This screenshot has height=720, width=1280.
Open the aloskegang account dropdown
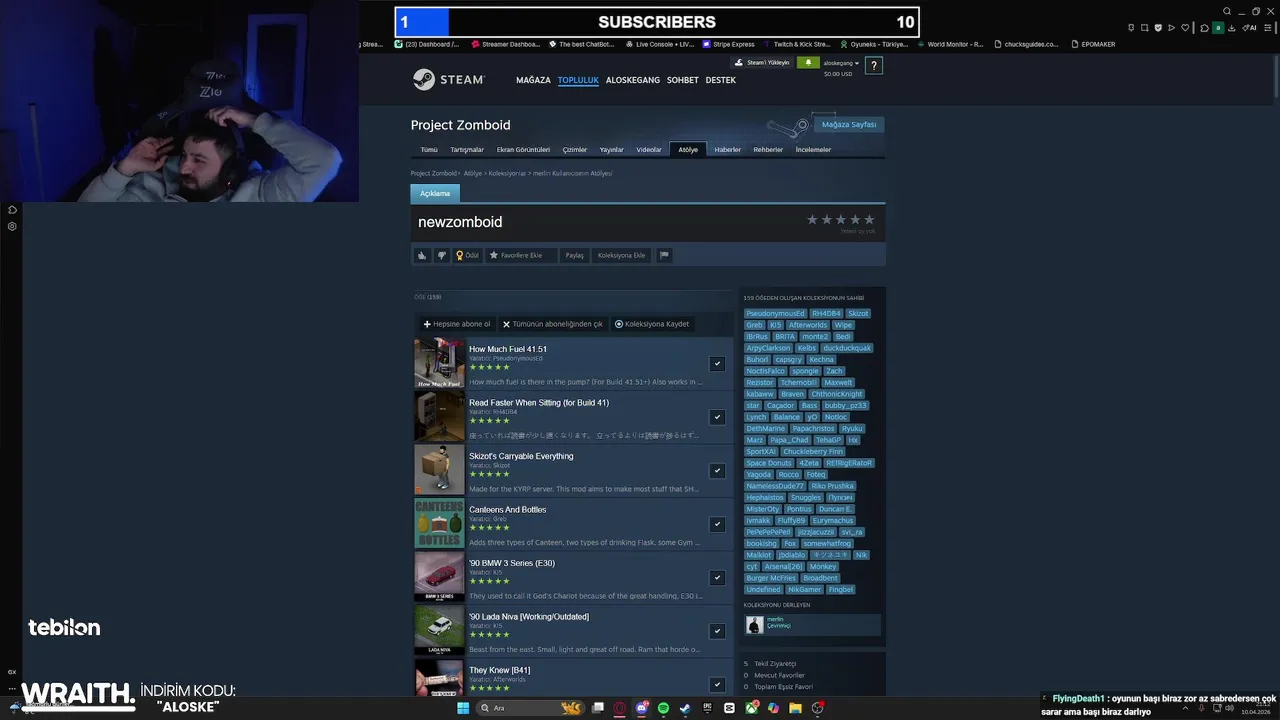coord(840,62)
